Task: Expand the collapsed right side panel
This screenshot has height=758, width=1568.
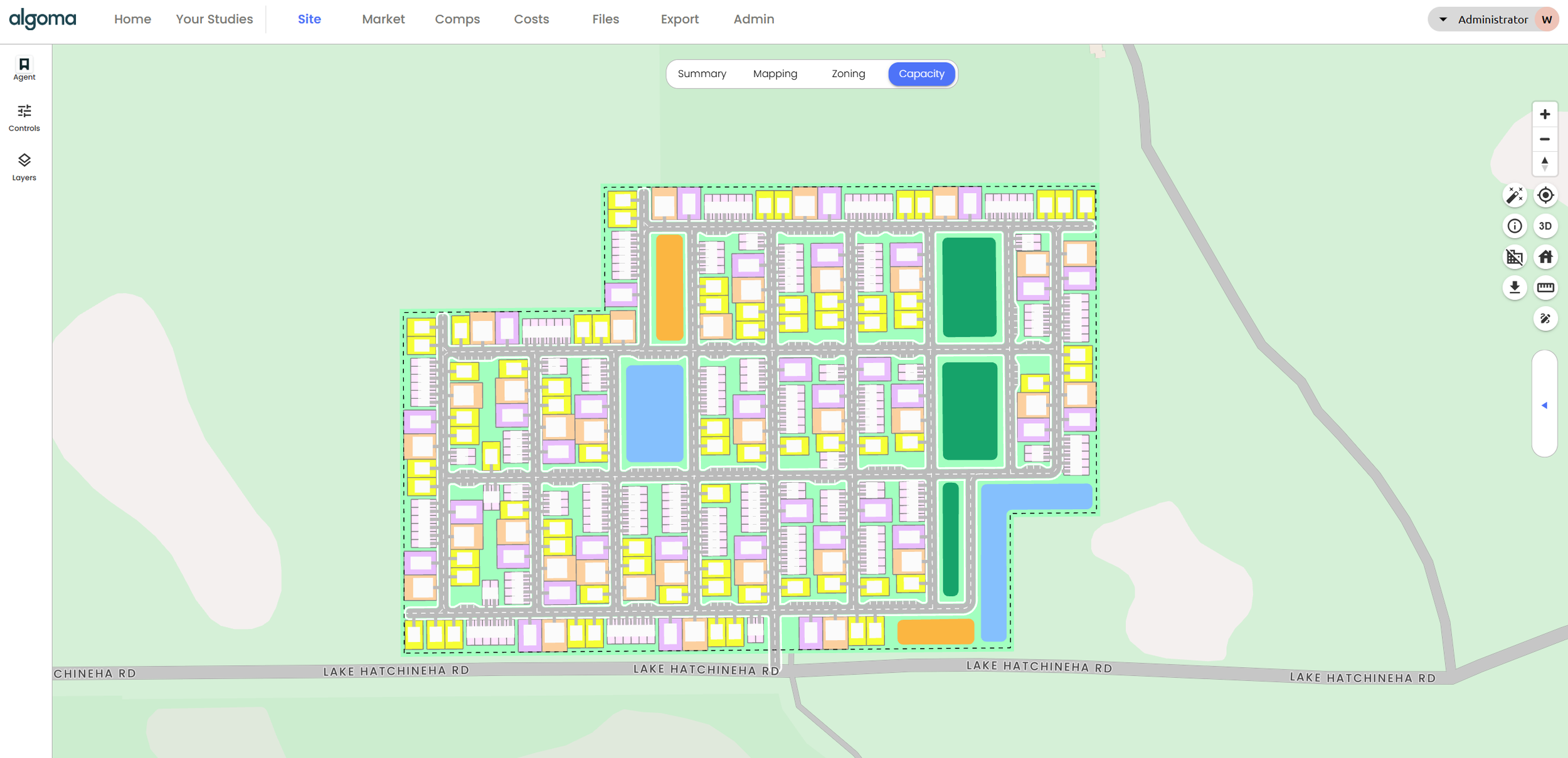Action: click(1544, 405)
